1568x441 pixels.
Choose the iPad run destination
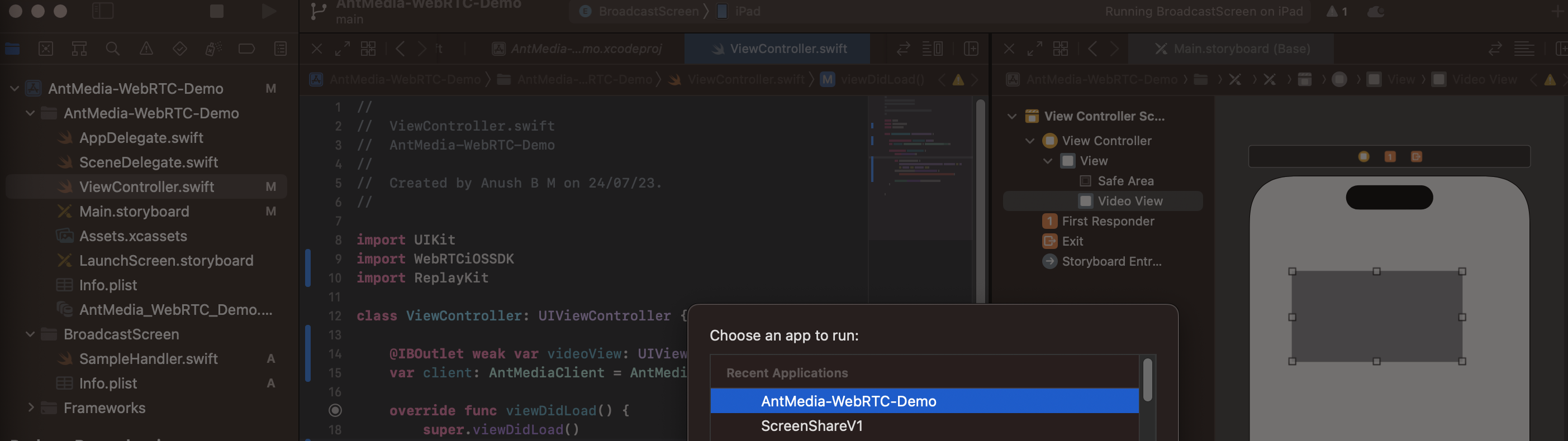738,11
